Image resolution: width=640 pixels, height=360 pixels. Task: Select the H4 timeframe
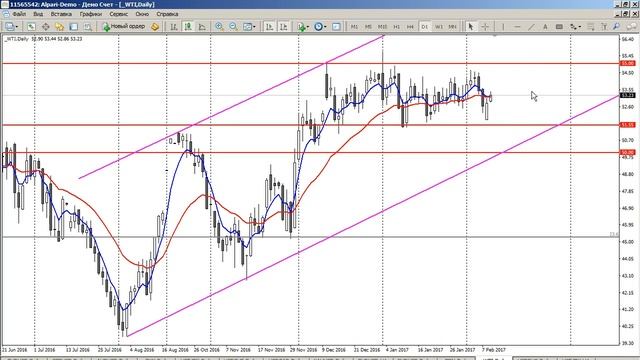pyautogui.click(x=410, y=27)
